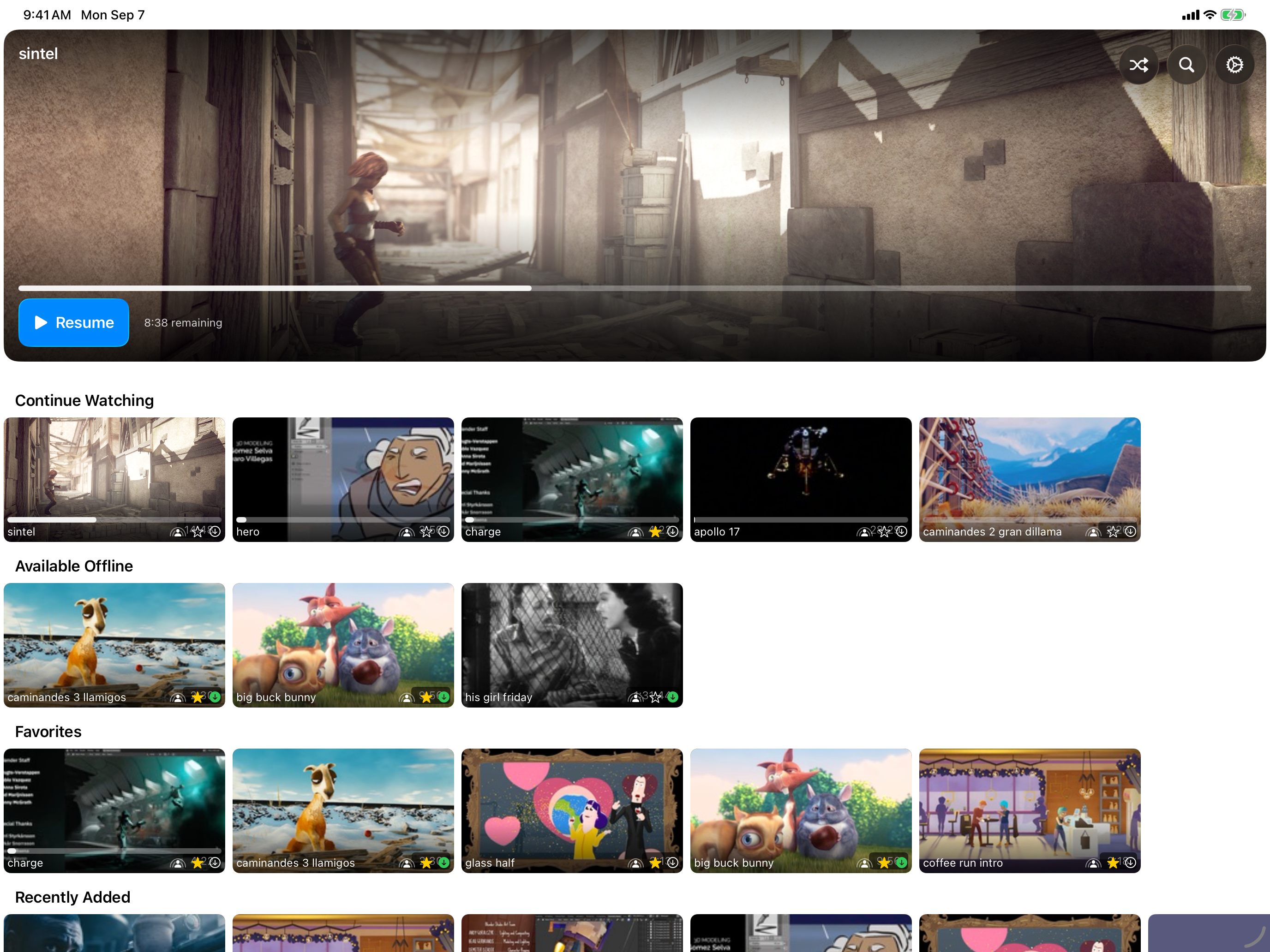Shuffle videos with the shuffle icon

(1138, 65)
